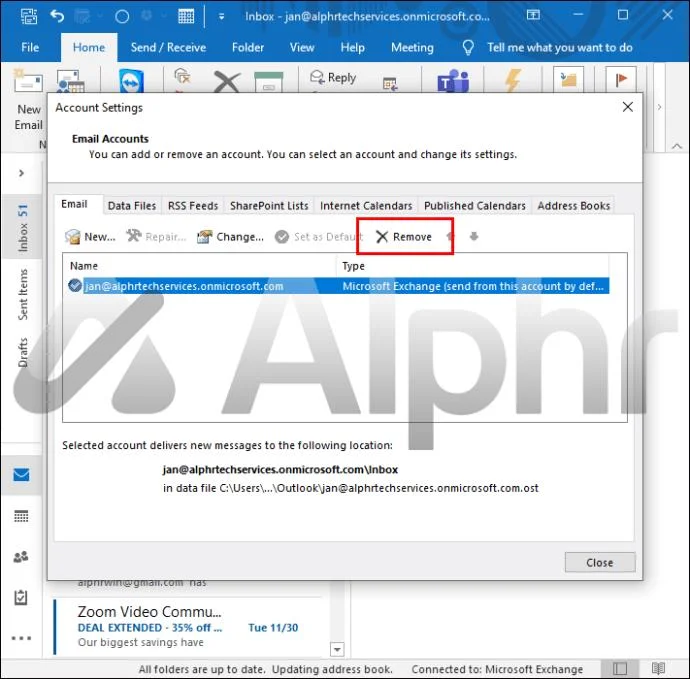This screenshot has height=679, width=690.
Task: Open the SharePoint Lists tab
Action: tap(269, 206)
